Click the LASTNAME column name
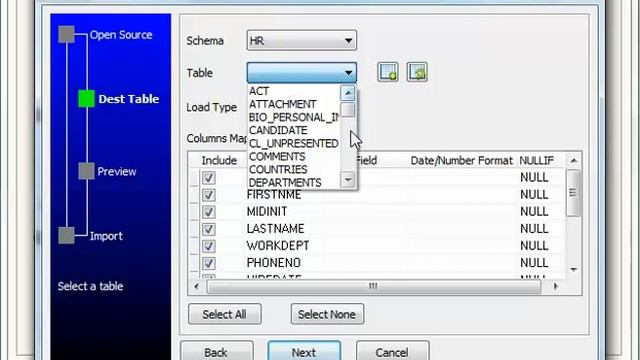Screen dimensions: 640x360 276,229
